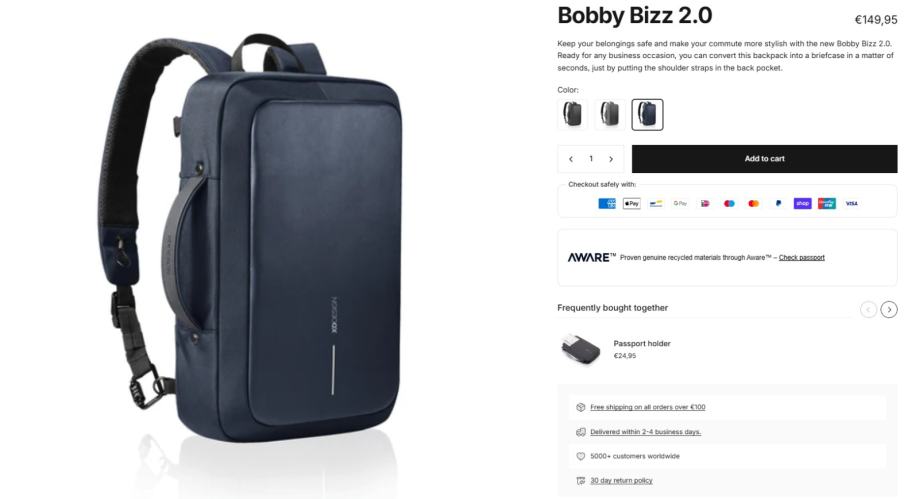Viewport: 919px width, 499px height.
Task: Select the grey backpack color option
Action: [610, 114]
